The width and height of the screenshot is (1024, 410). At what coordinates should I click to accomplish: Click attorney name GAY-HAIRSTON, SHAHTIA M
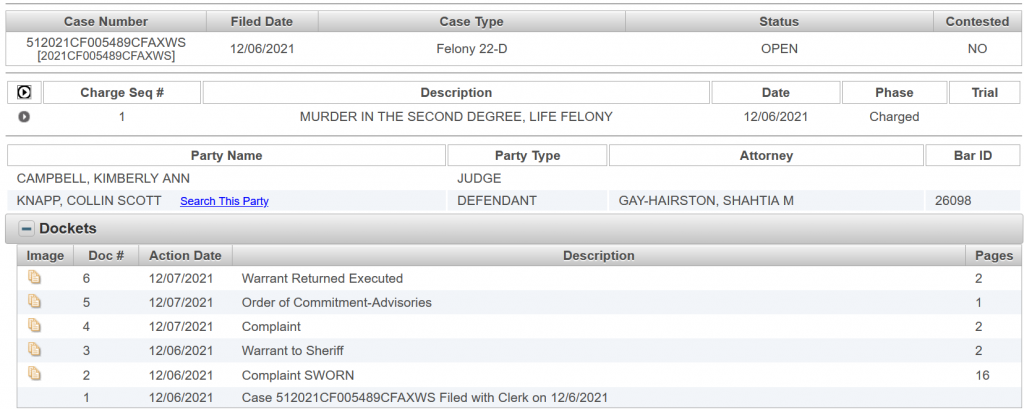[706, 201]
